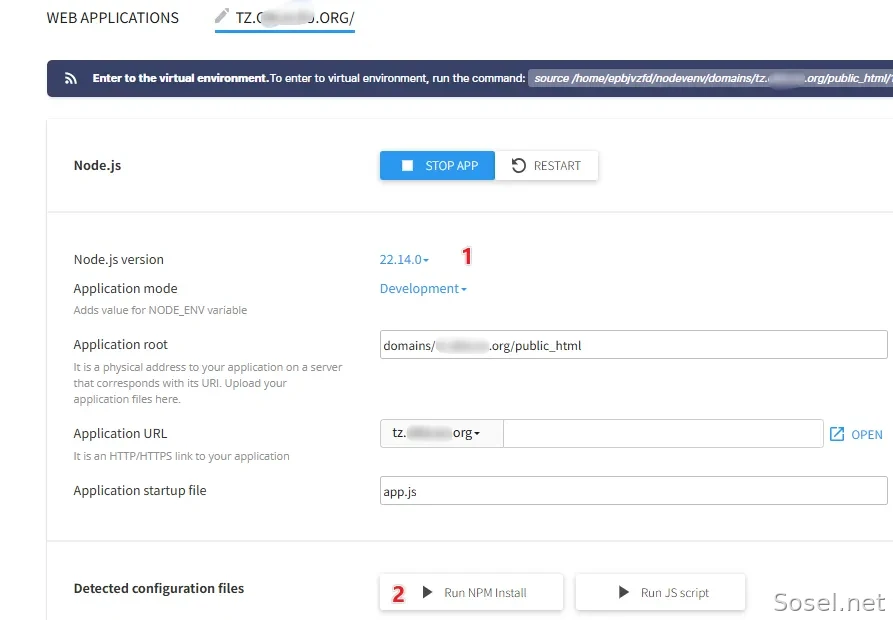This screenshot has height=620, width=893.
Task: Click the 'Node.js version' label
Action: click(x=118, y=260)
